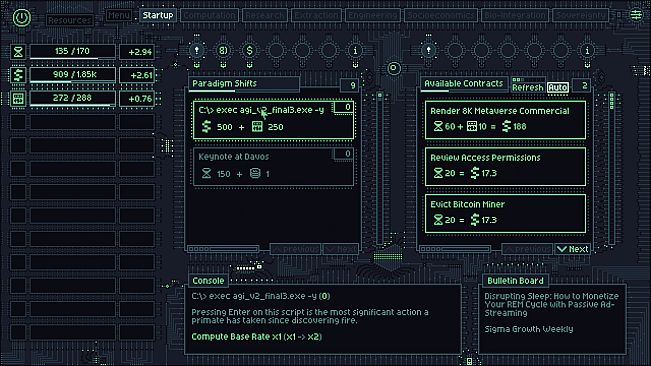651x366 pixels.
Task: Click the +0.76 compute rate value
Action: (137, 99)
